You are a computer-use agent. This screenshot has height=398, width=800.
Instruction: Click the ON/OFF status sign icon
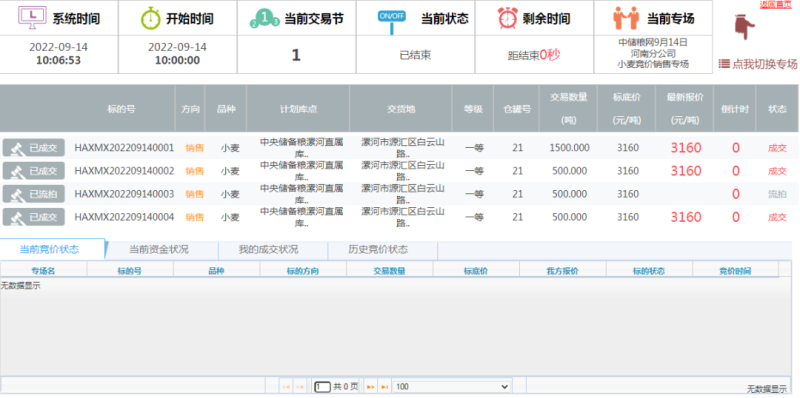point(392,22)
